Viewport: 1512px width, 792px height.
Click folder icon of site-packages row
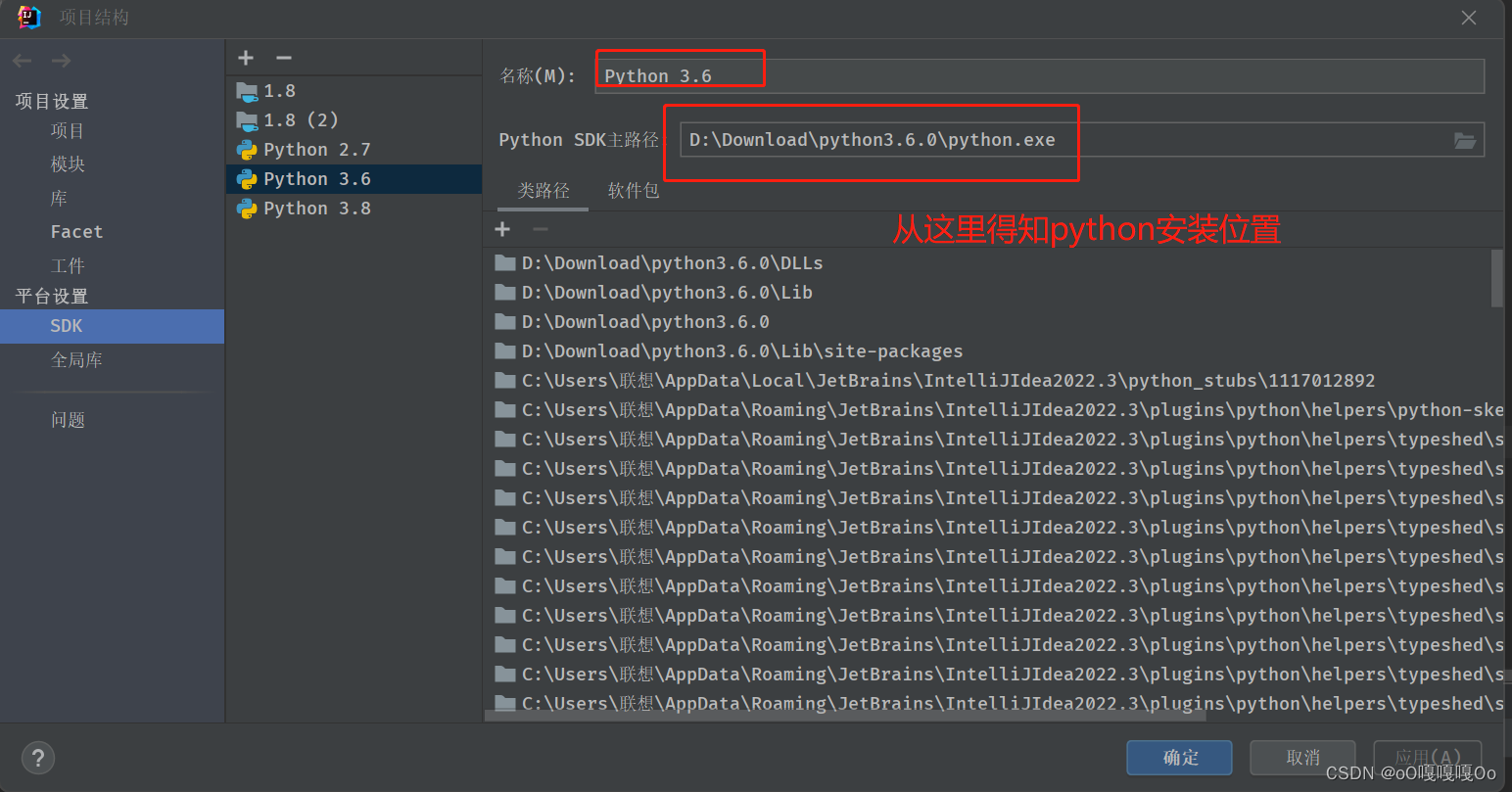click(505, 351)
